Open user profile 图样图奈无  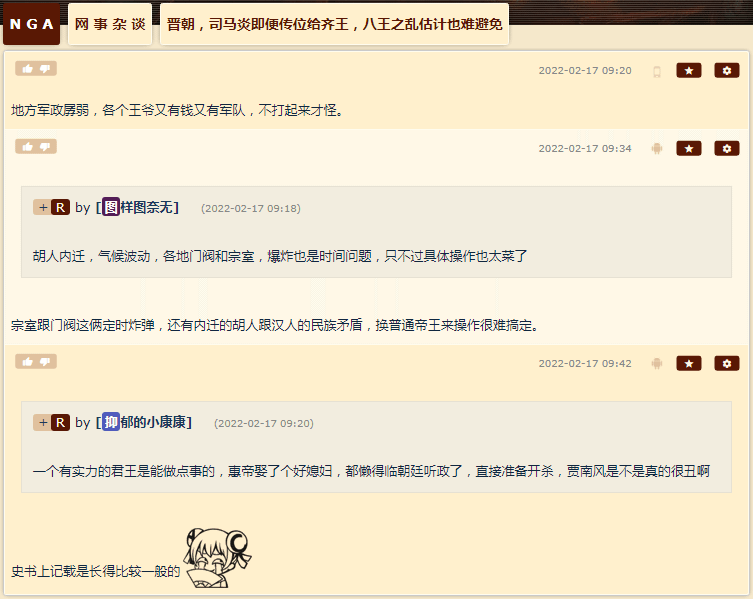[137, 208]
